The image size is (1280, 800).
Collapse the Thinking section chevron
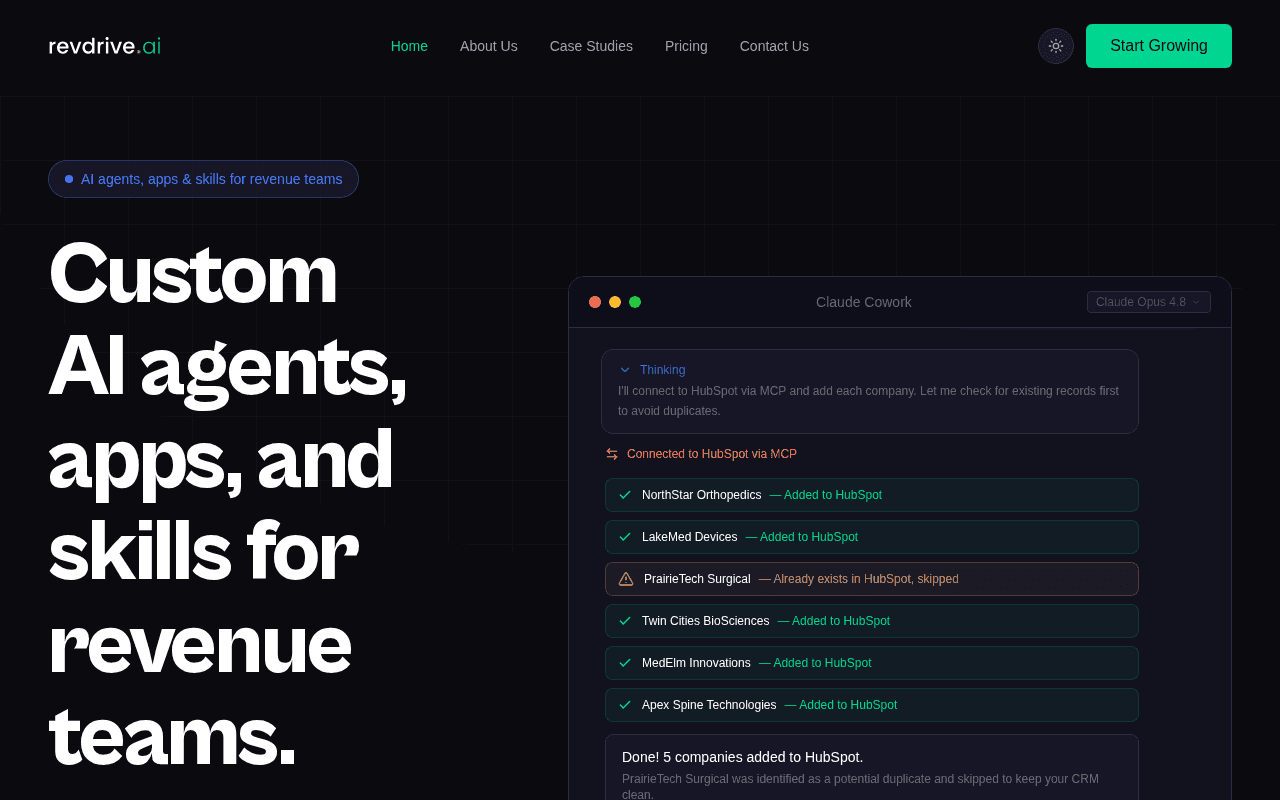625,370
